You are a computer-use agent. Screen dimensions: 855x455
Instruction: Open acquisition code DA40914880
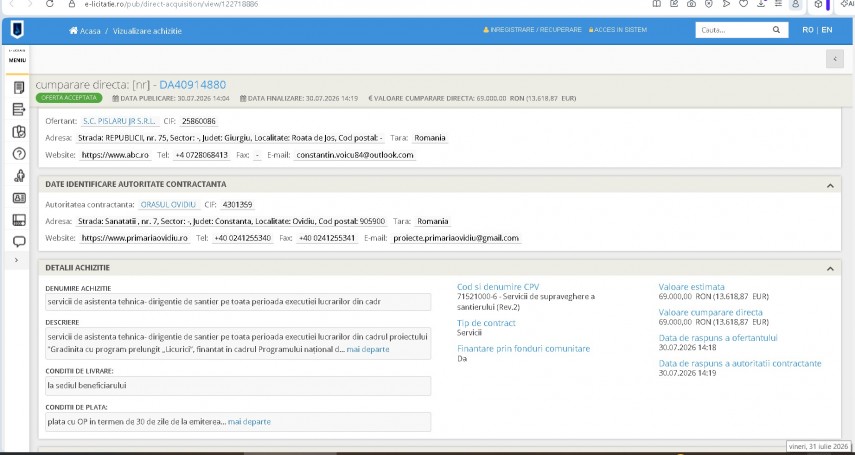click(x=192, y=85)
